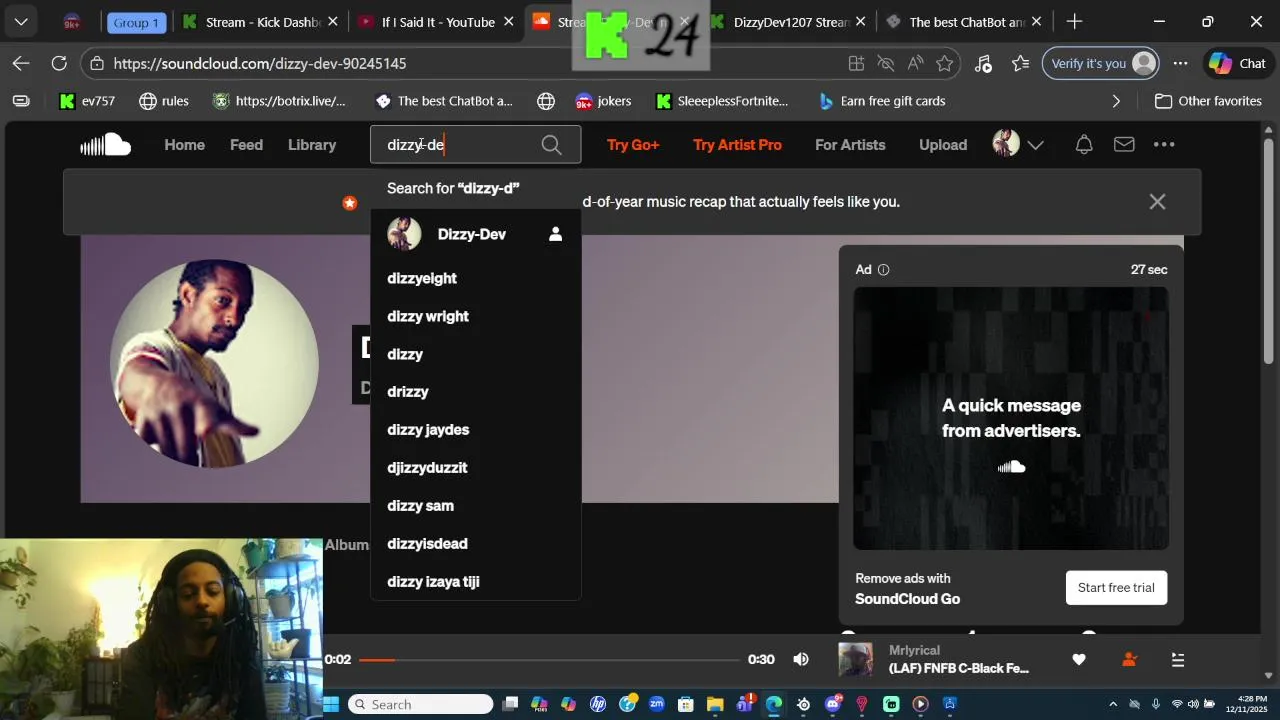1280x720 pixels.
Task: Click the add-app icon in address bar
Action: [856, 63]
